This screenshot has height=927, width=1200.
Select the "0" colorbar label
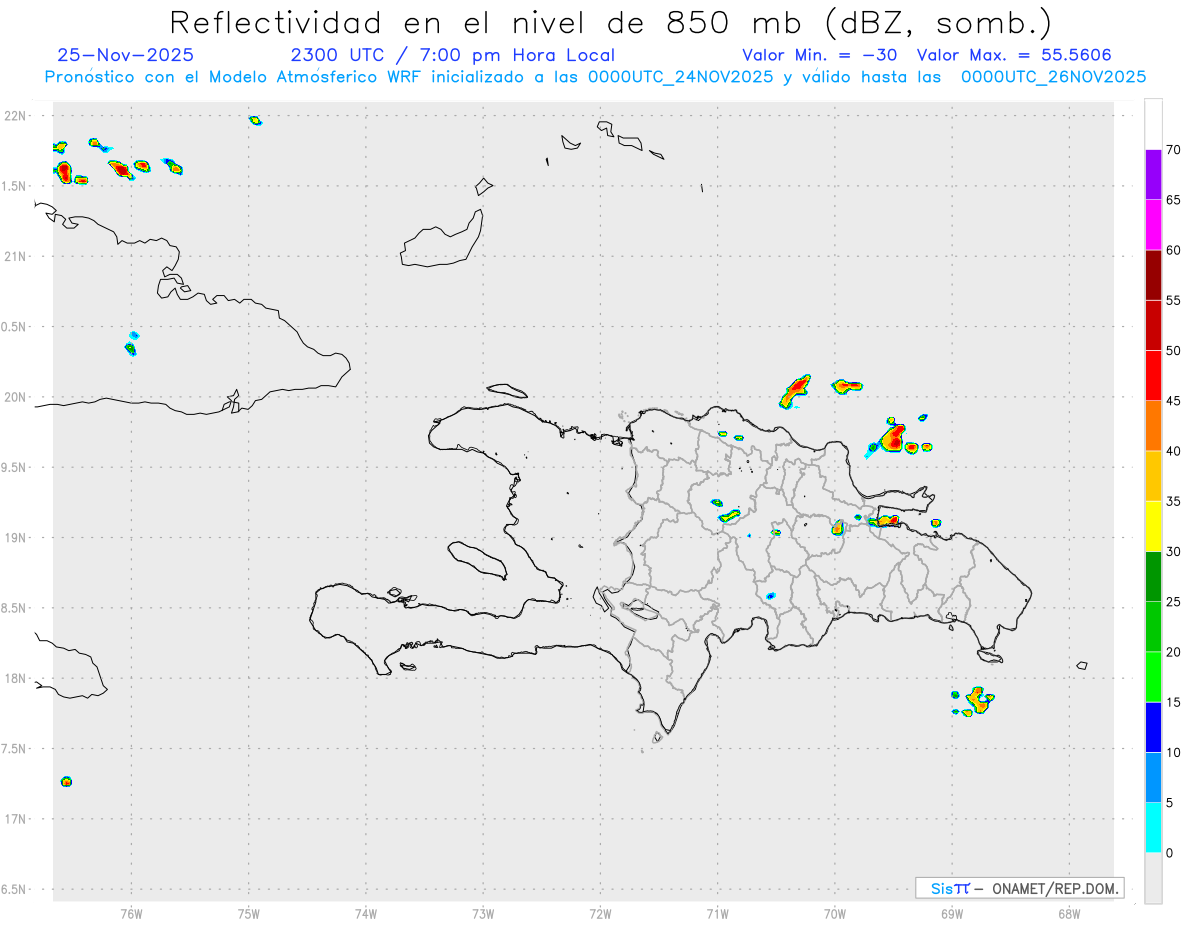pyautogui.click(x=1170, y=853)
